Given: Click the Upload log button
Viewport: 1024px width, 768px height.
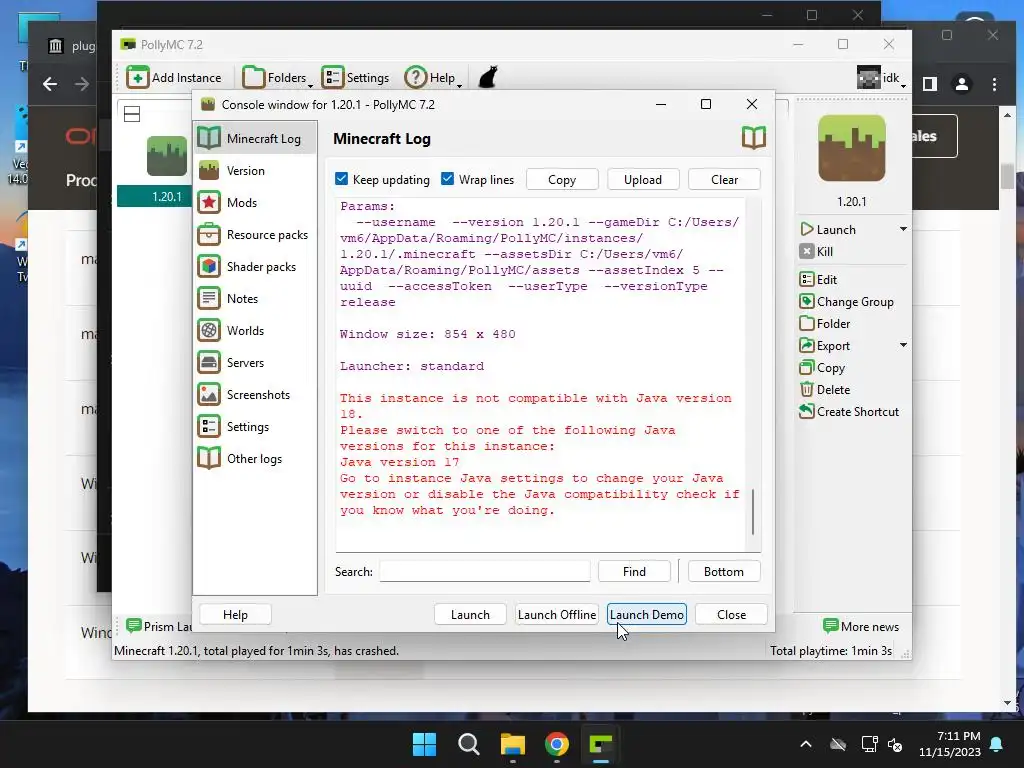Looking at the screenshot, I should pos(643,180).
